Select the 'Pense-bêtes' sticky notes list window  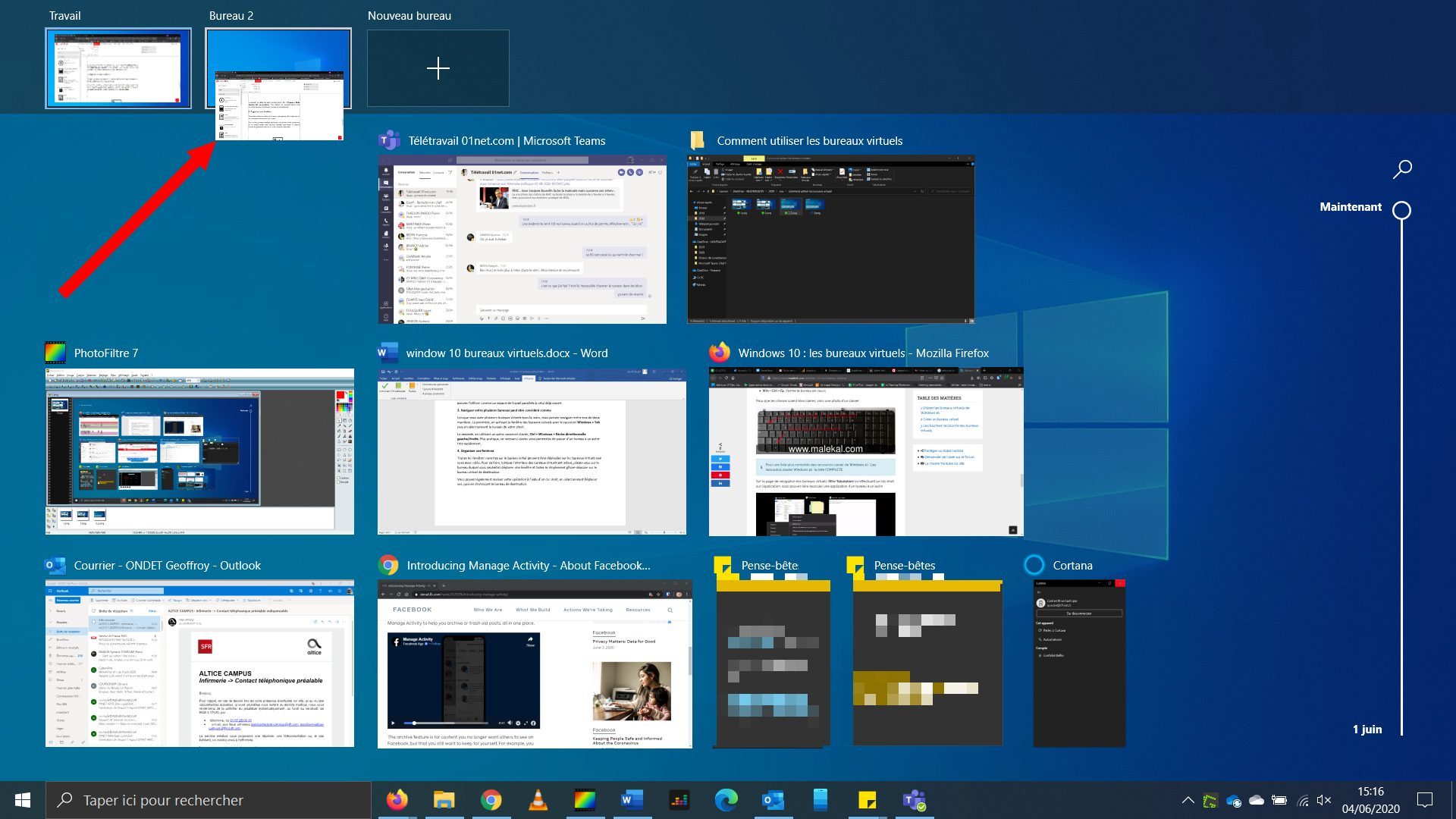[927, 664]
